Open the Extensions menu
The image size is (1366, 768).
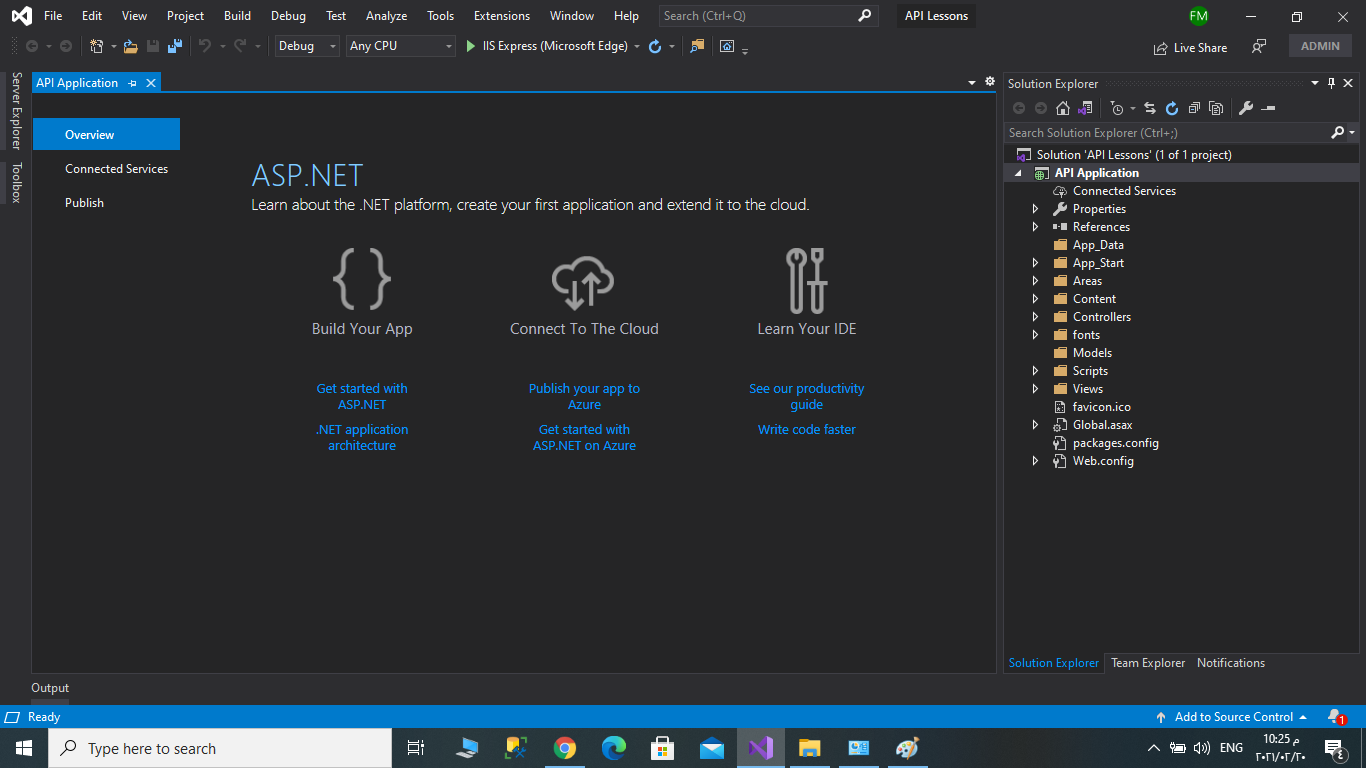coord(502,16)
